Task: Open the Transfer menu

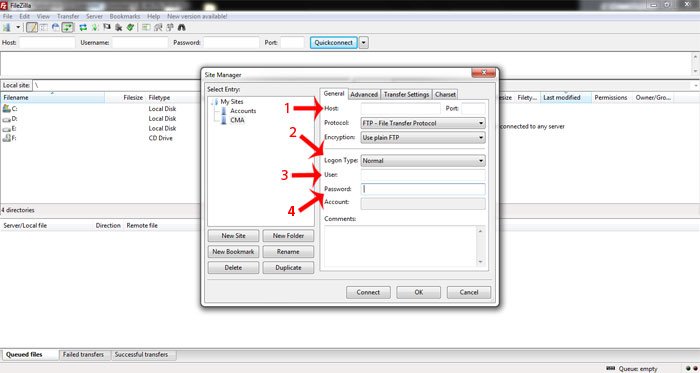Action: click(x=68, y=16)
